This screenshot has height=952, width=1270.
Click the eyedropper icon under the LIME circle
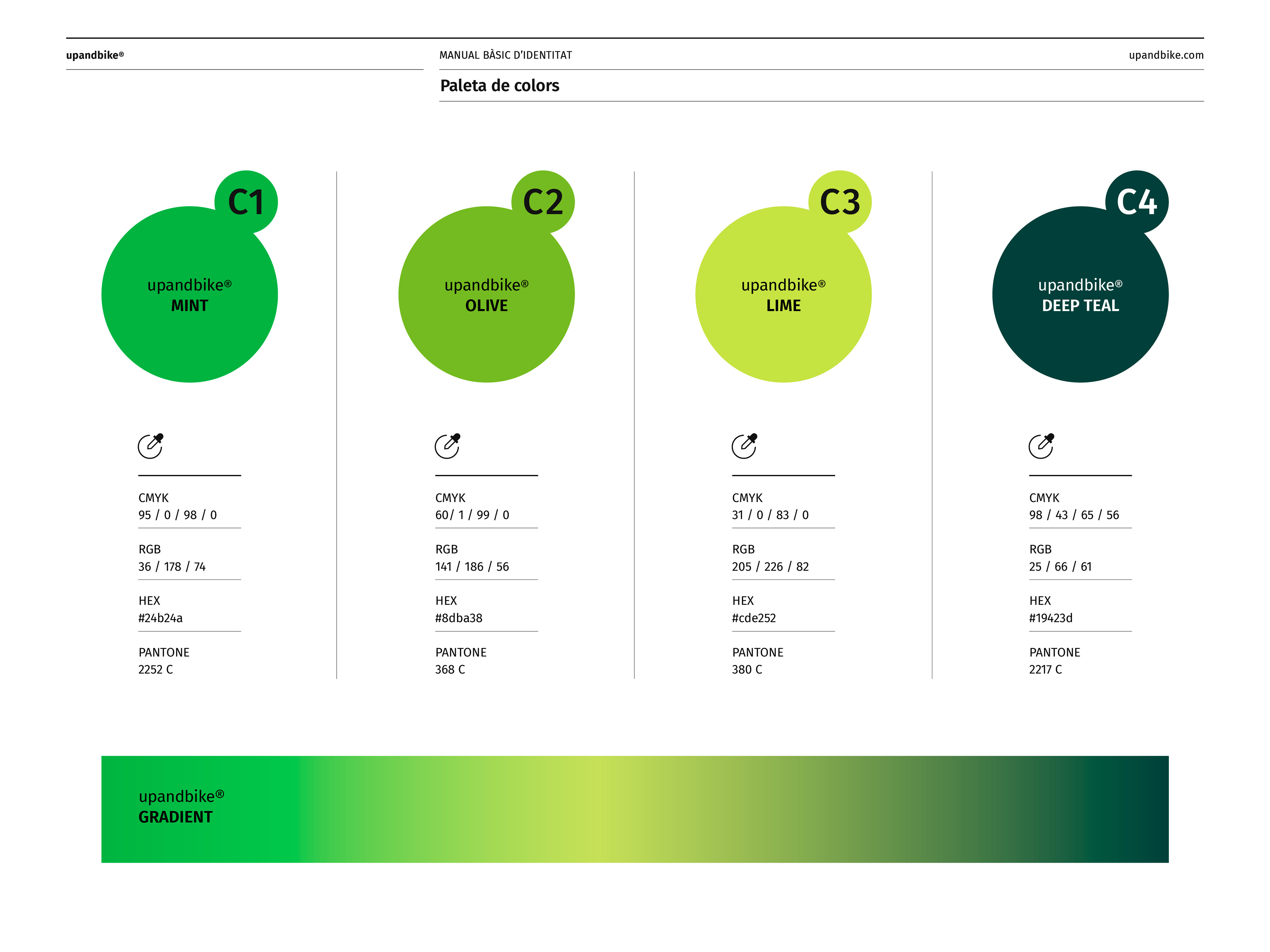pos(744,446)
